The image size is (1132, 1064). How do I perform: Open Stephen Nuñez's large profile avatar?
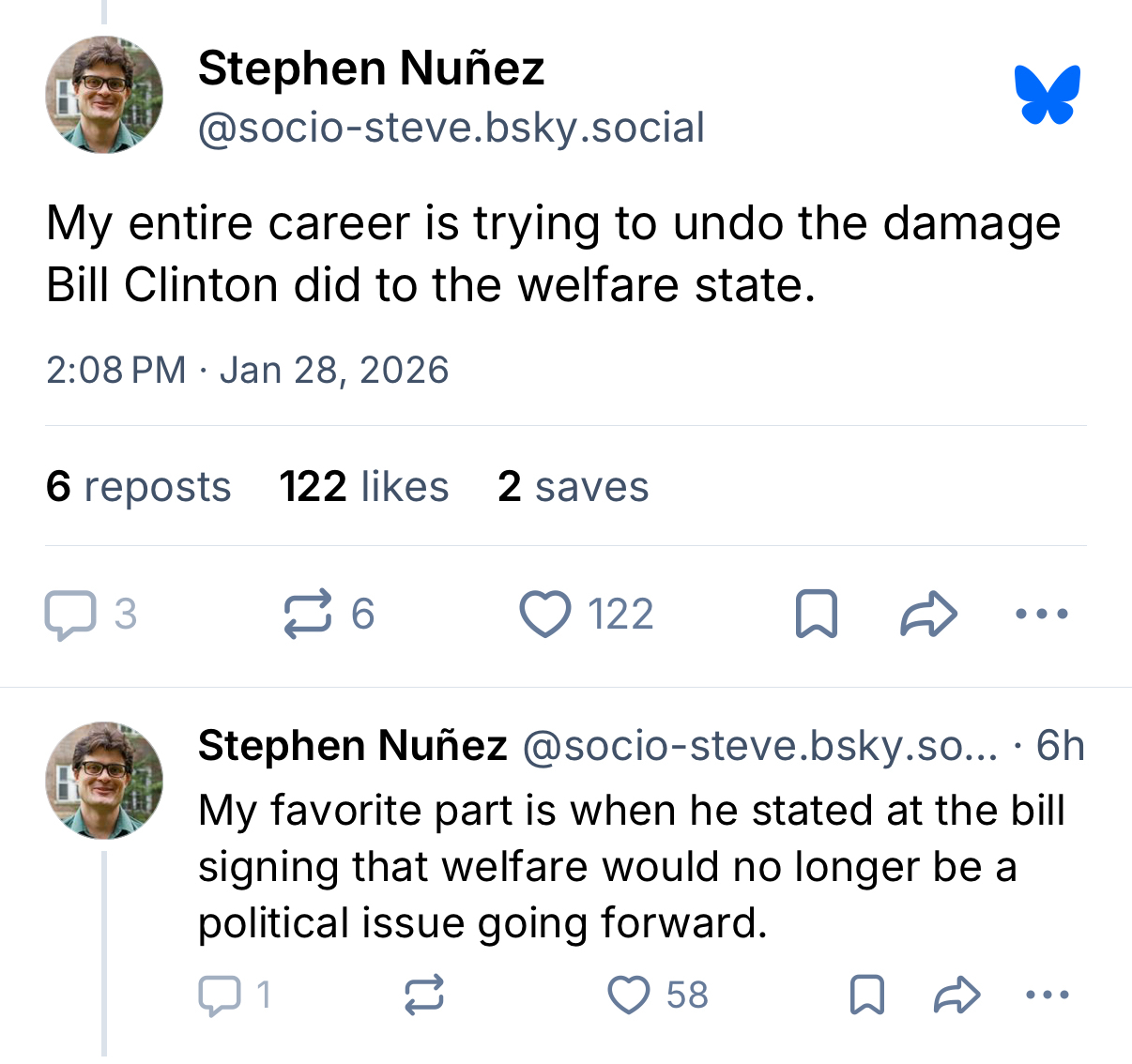[104, 95]
